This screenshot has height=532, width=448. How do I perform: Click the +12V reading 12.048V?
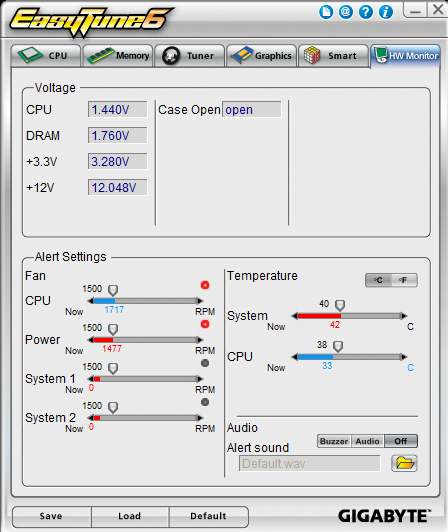pyautogui.click(x=118, y=187)
